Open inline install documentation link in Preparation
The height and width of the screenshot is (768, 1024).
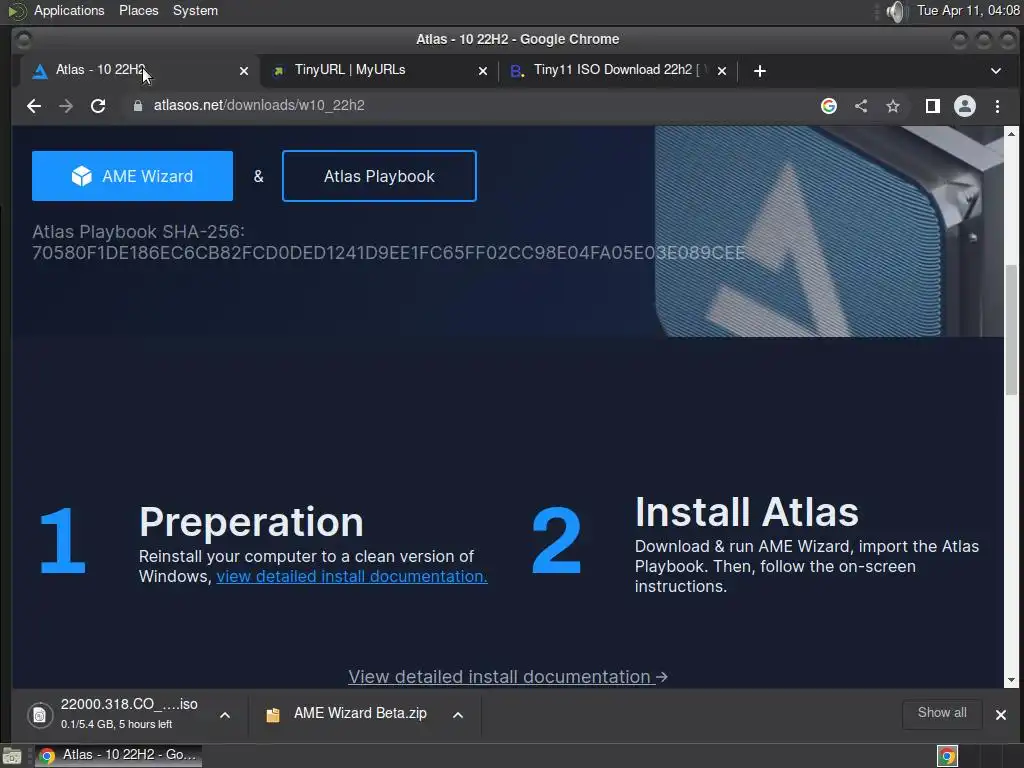tap(351, 577)
